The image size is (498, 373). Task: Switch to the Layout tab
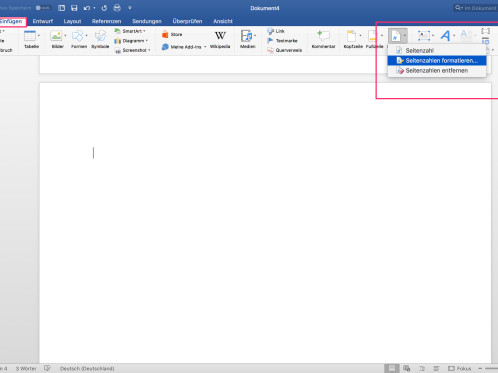tap(72, 21)
